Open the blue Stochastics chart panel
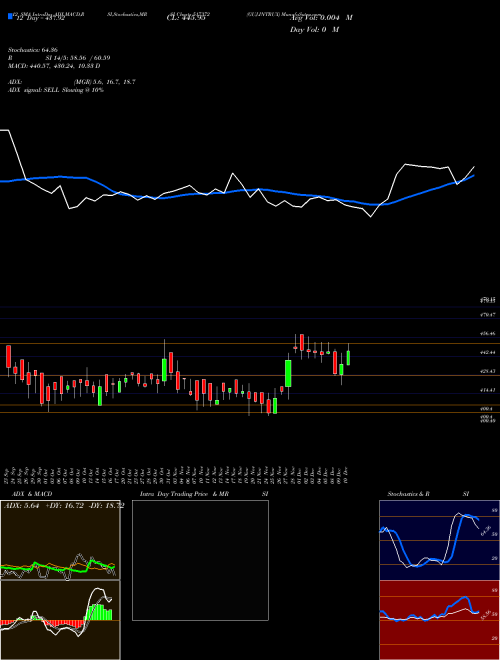Image resolution: width=500 pixels, height=660 pixels. [439, 540]
